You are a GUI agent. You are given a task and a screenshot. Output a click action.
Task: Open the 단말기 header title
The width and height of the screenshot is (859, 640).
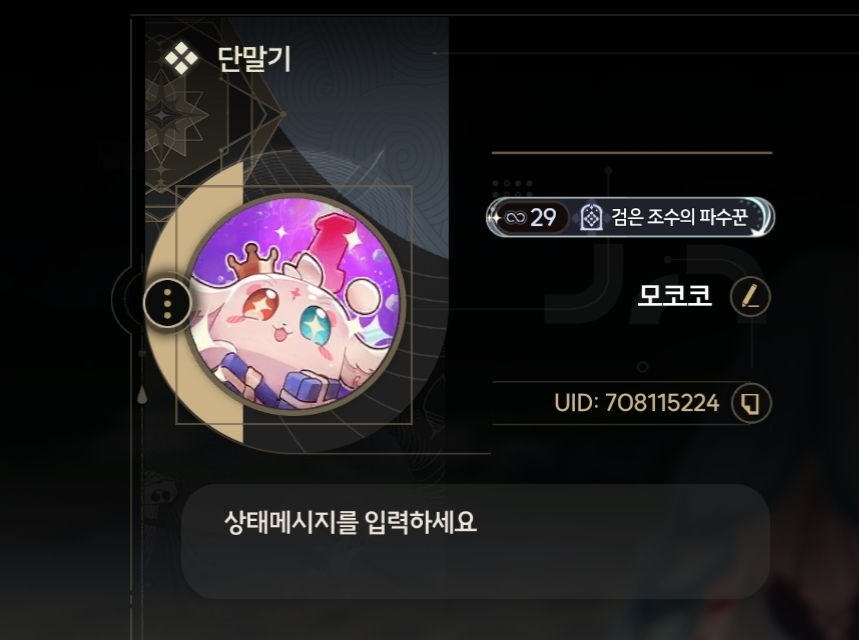(254, 59)
